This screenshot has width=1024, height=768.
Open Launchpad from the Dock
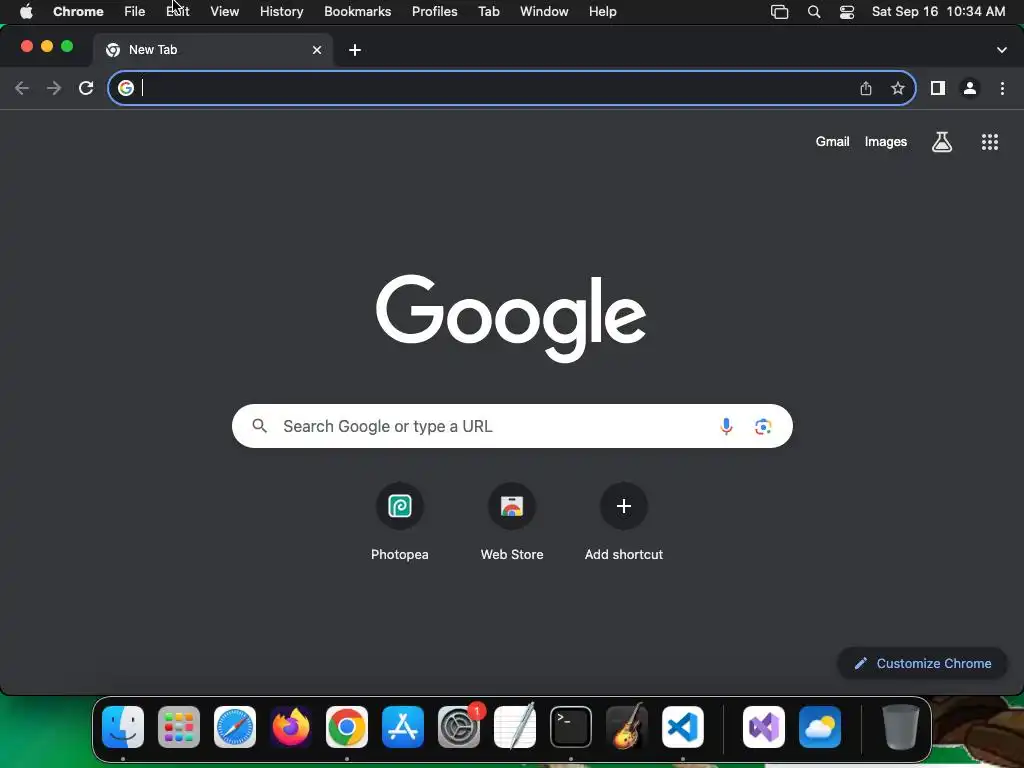[x=179, y=727]
